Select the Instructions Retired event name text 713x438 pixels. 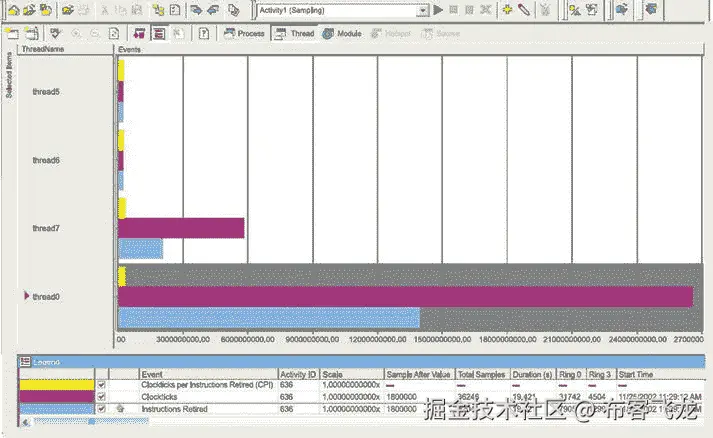174,409
